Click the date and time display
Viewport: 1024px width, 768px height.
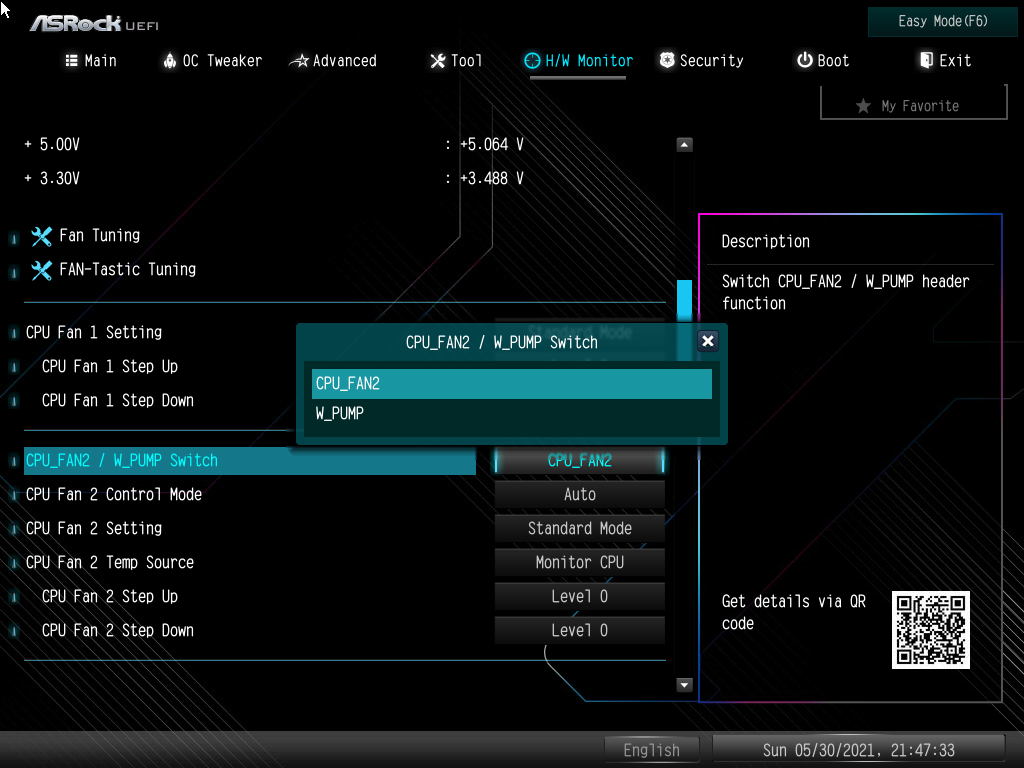point(858,750)
